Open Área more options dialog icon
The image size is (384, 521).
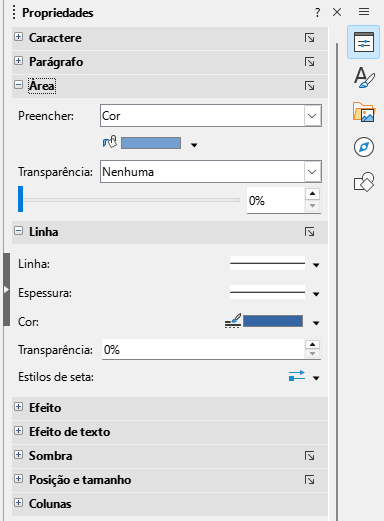(x=309, y=86)
